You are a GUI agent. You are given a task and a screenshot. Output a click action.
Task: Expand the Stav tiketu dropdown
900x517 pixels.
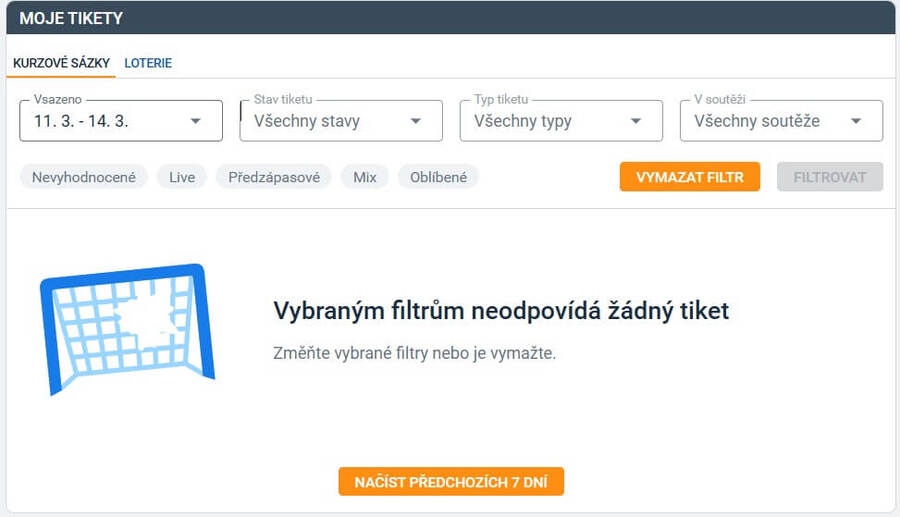[341, 121]
